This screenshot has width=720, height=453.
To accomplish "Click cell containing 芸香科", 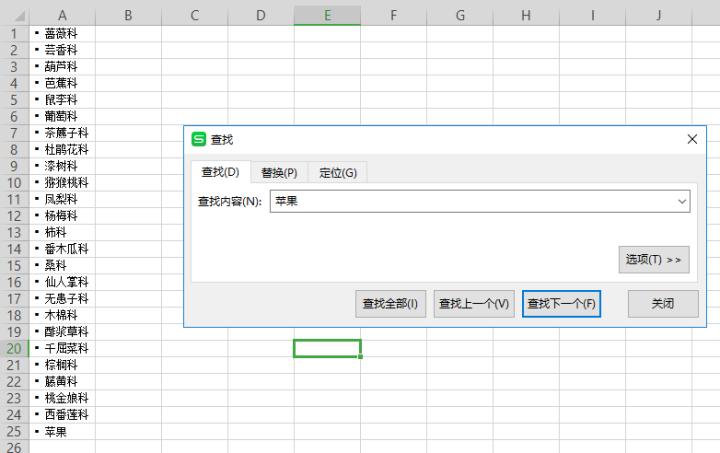I will pos(62,50).
